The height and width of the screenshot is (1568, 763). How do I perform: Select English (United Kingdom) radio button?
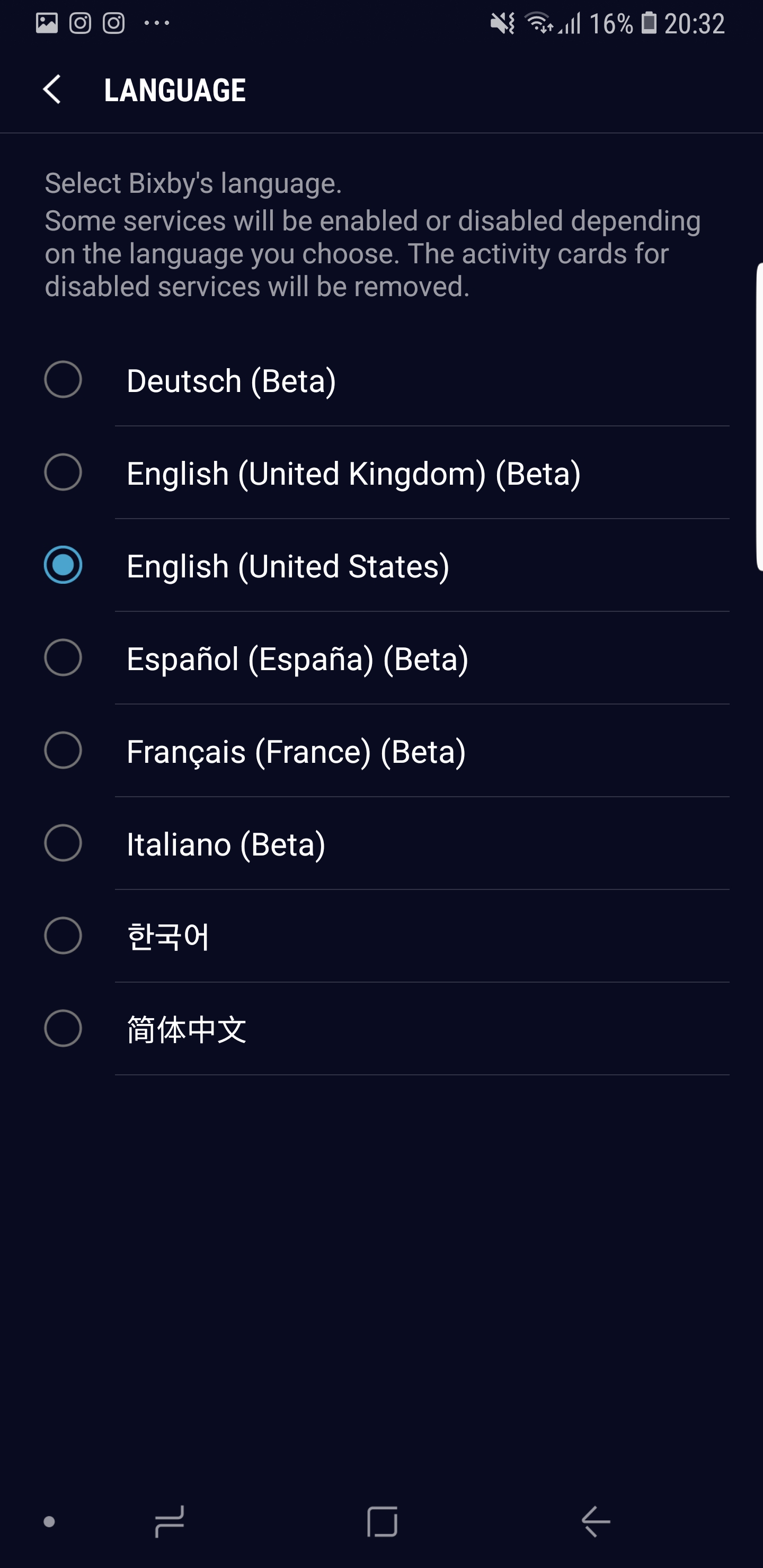click(64, 473)
